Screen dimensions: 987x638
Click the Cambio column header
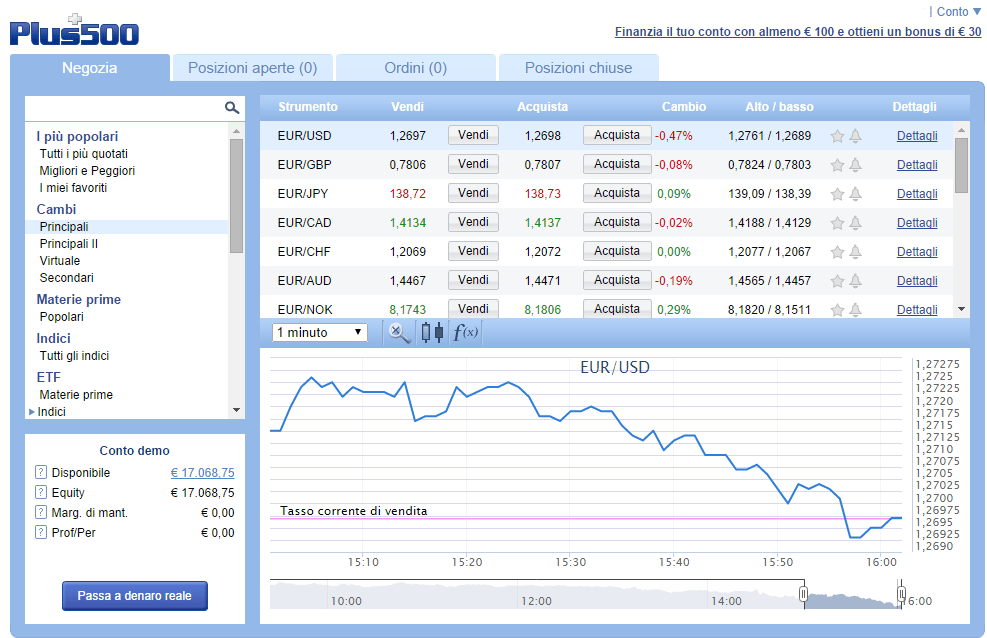click(x=684, y=107)
